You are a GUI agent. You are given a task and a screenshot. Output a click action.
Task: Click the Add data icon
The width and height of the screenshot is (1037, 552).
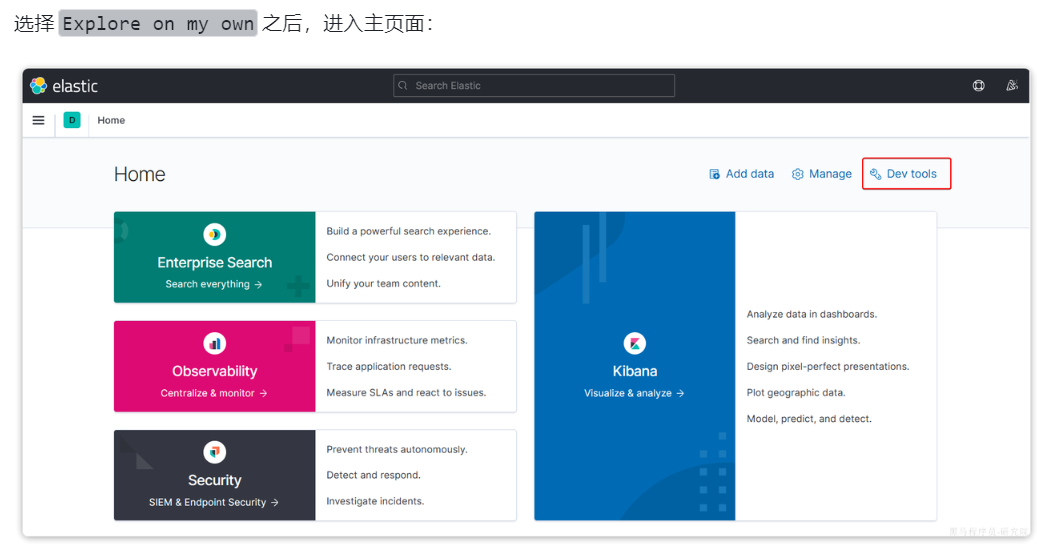coord(714,174)
